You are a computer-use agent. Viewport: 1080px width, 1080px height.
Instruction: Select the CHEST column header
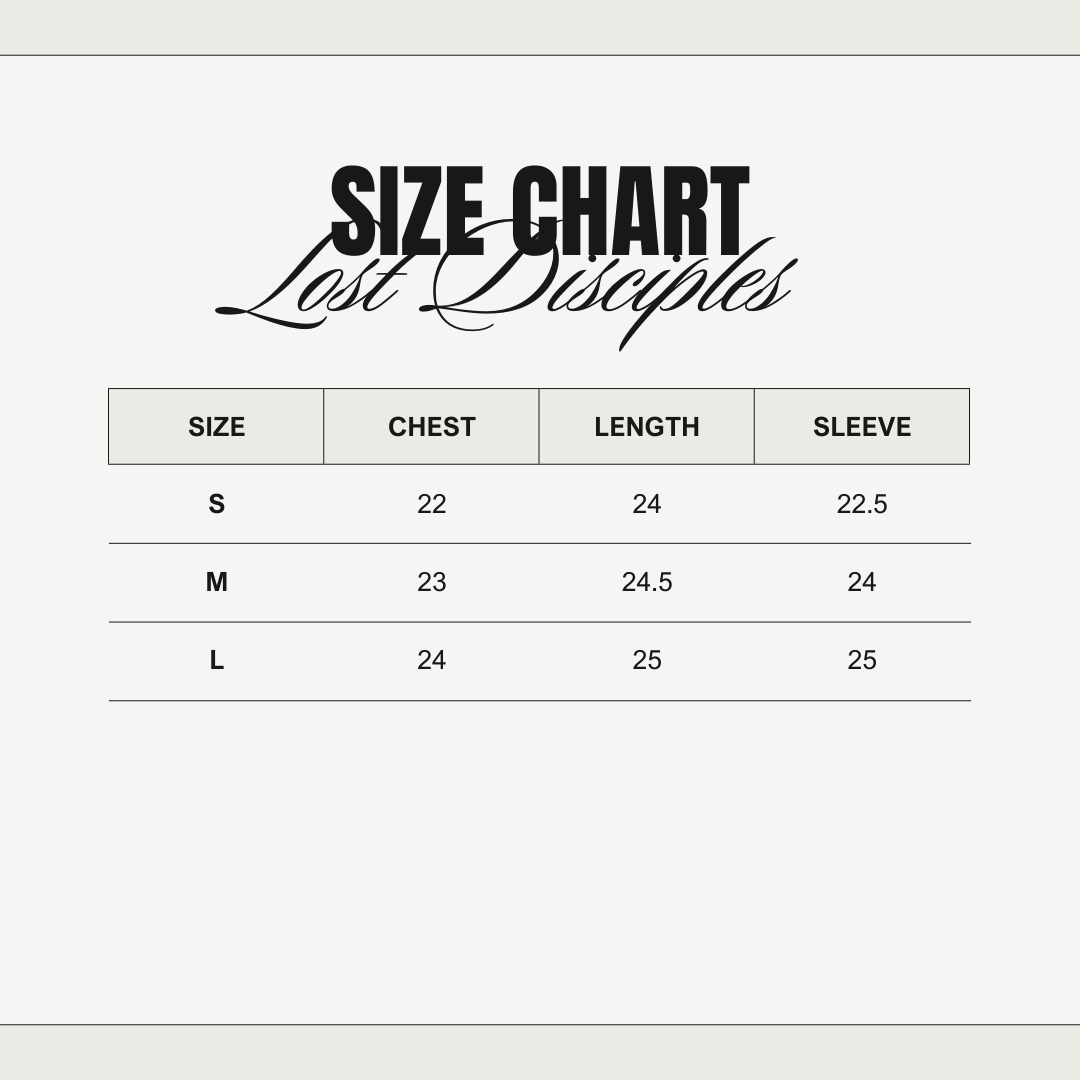pos(432,426)
